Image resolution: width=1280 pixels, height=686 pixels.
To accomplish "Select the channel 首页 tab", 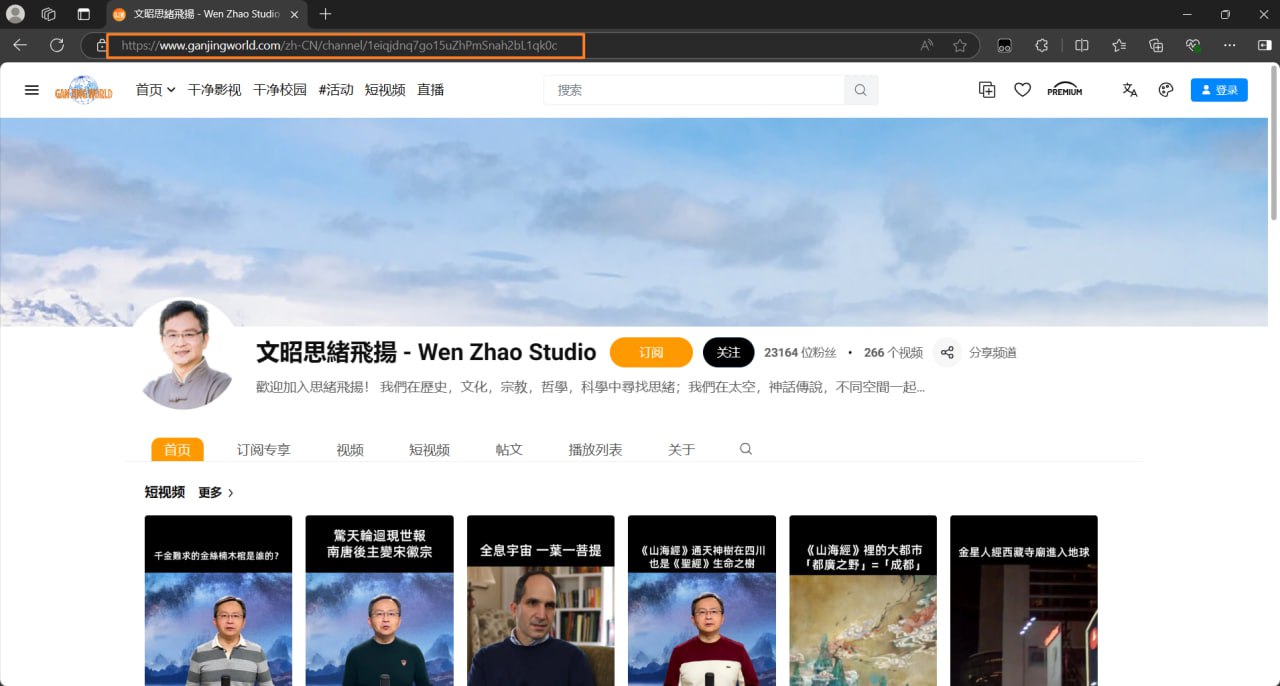I will [x=178, y=449].
